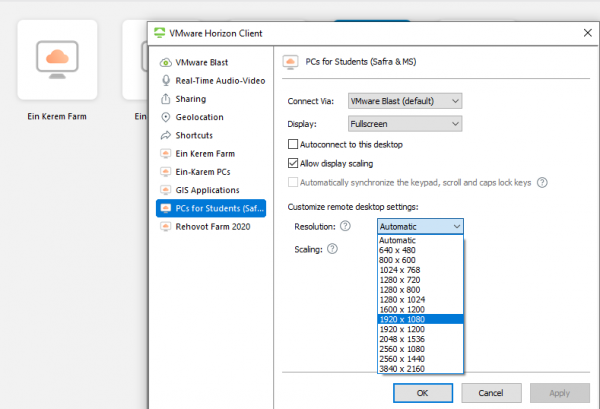Click the Cancel button
This screenshot has width=600, height=409.
click(491, 393)
